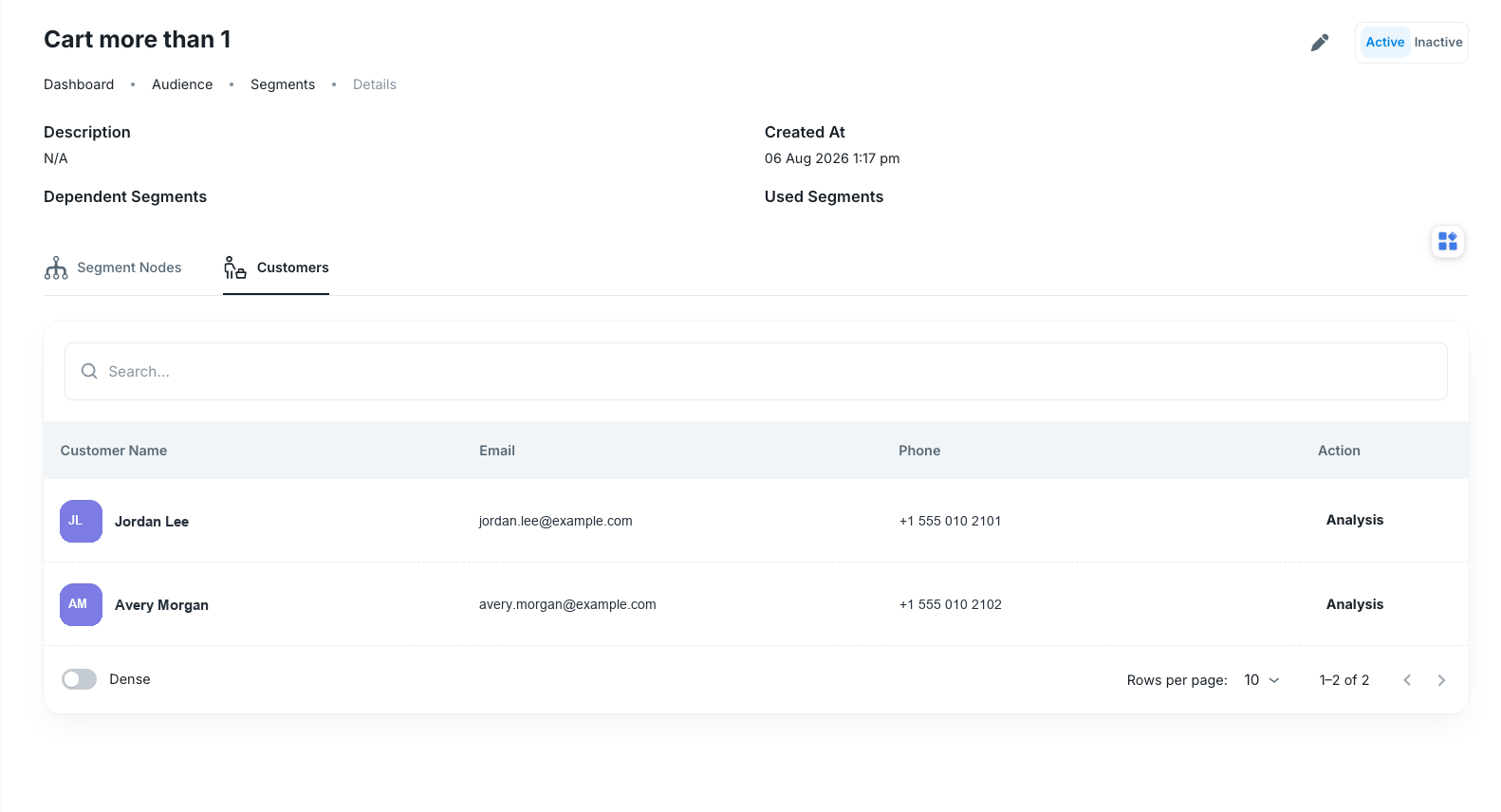The image size is (1501, 812).
Task: Open Audience breadcrumb link
Action: pos(182,84)
